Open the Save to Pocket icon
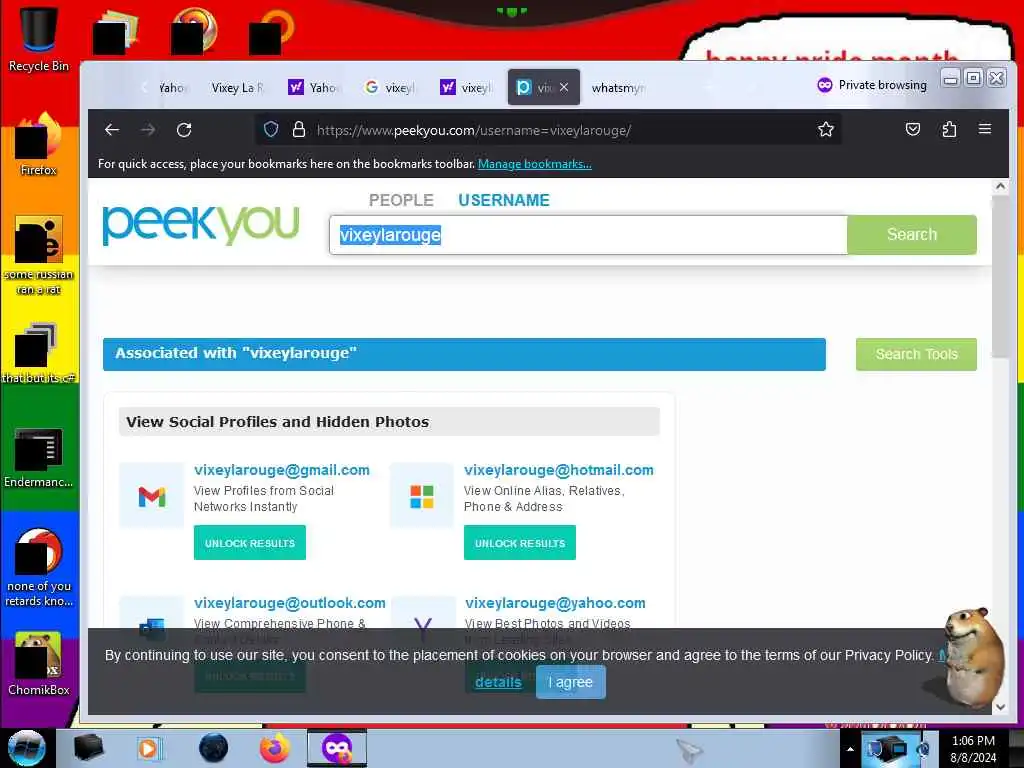The height and width of the screenshot is (768, 1024). (912, 129)
